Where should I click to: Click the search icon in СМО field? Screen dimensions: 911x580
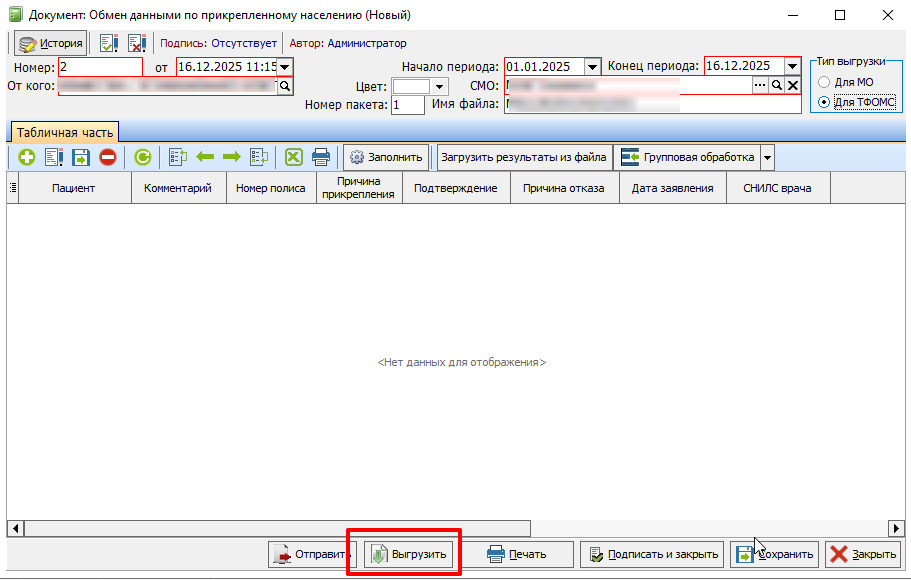[x=776, y=87]
